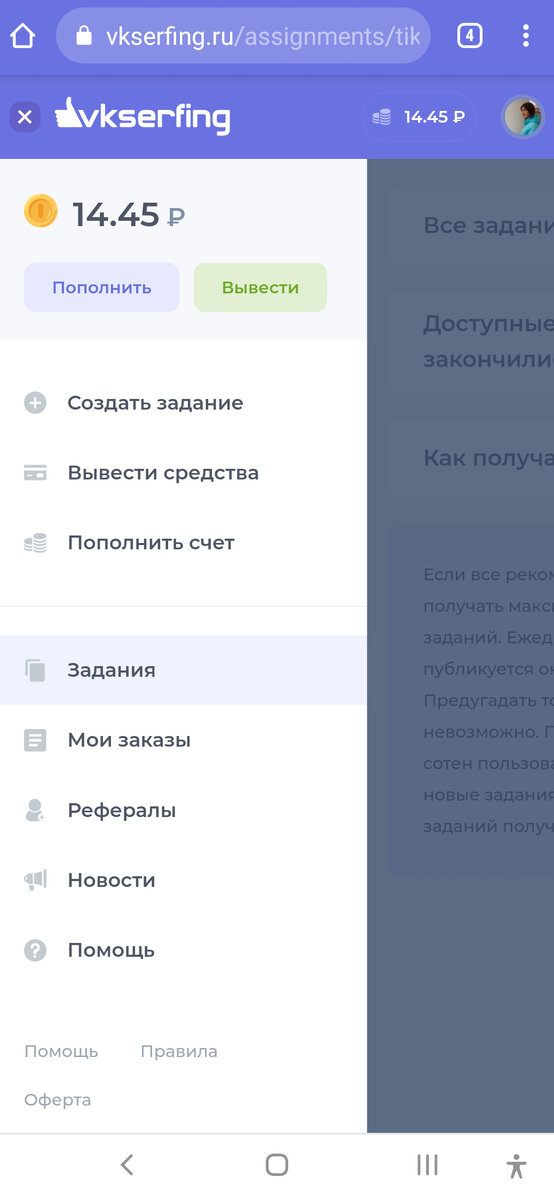Open Создать задание menu item
Viewport: 554px width, 1200px height.
tap(183, 403)
